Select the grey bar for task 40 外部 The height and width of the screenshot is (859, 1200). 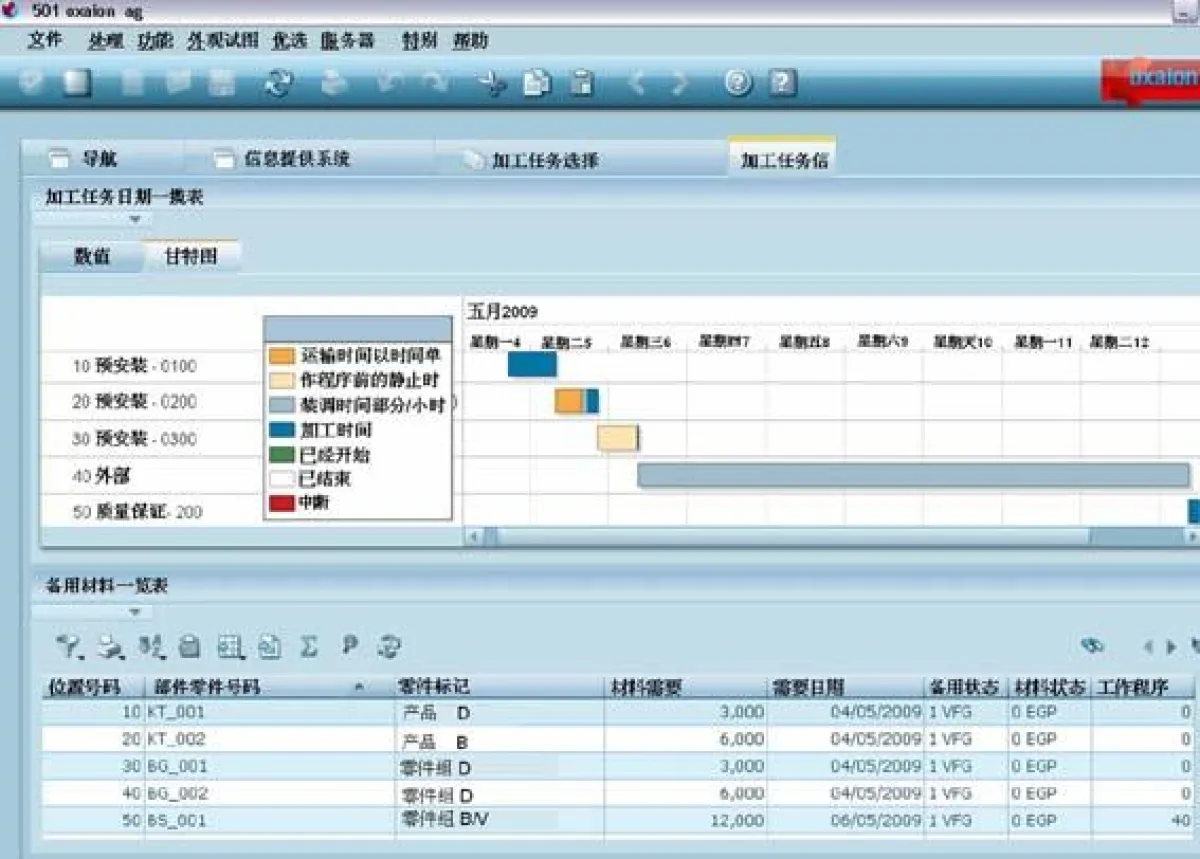[912, 475]
